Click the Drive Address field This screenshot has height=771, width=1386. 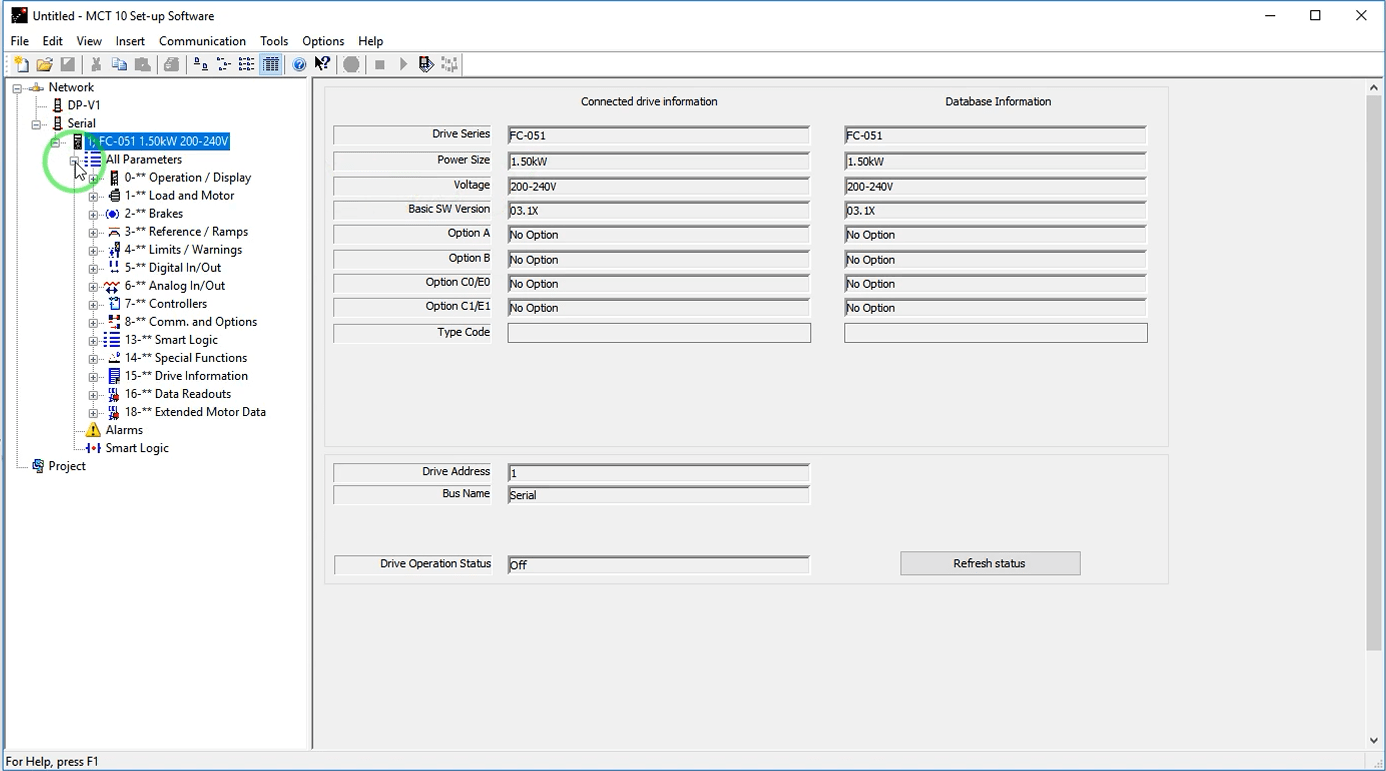click(658, 472)
